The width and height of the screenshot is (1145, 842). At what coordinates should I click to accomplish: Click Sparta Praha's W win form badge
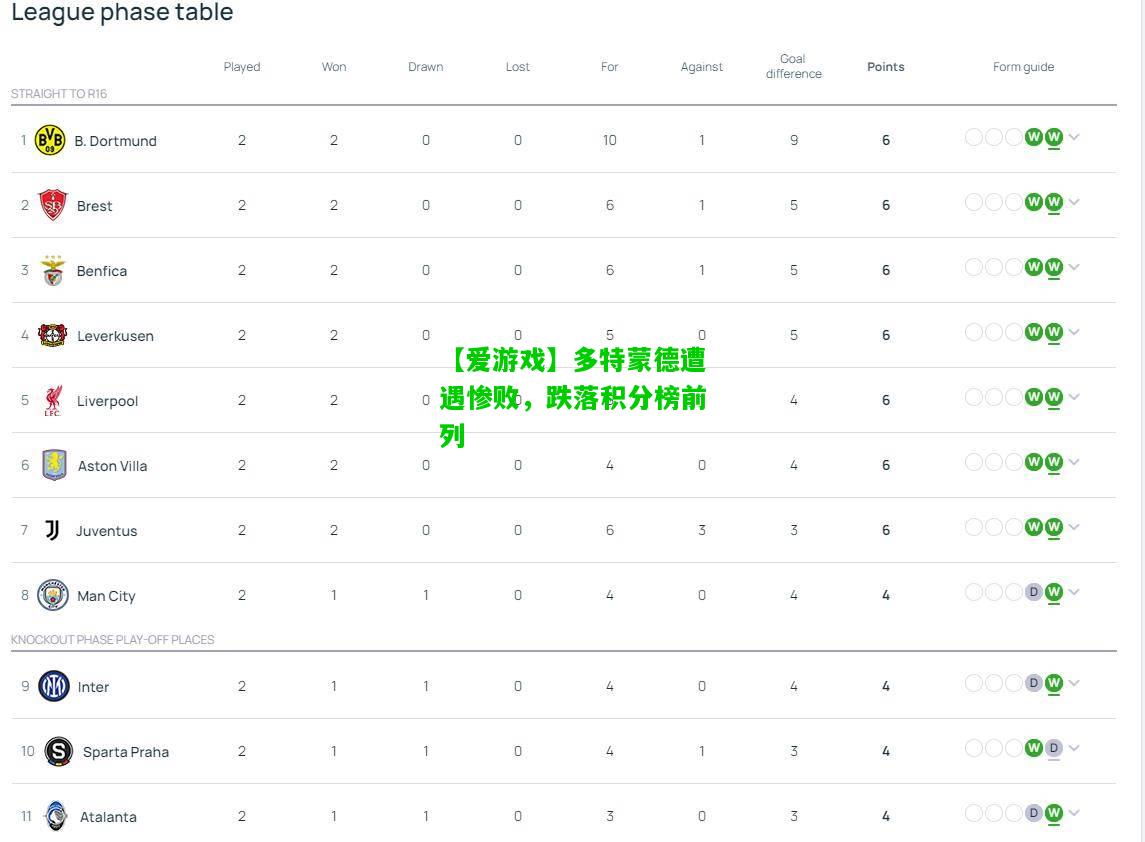[x=1033, y=749]
